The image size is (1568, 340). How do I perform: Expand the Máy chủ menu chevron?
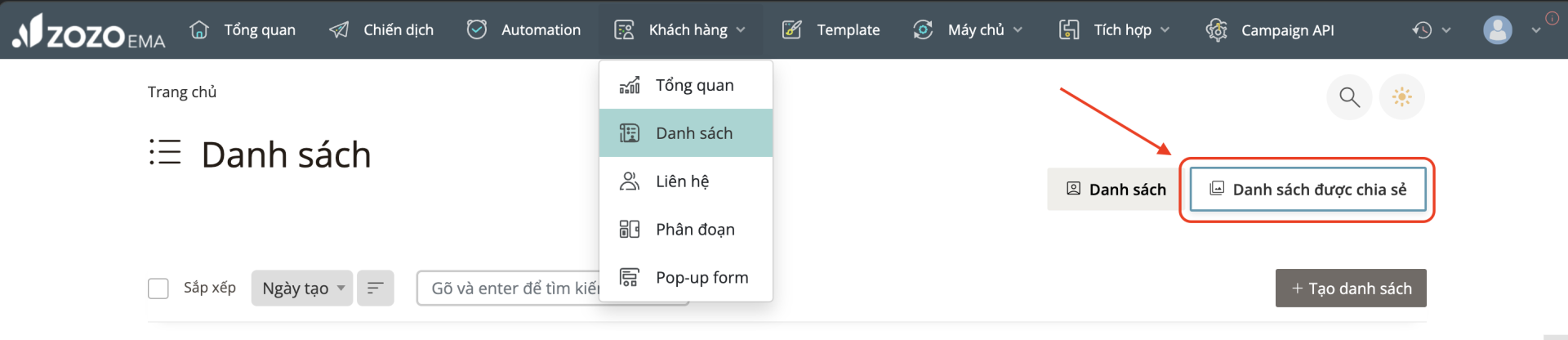pos(1018,30)
